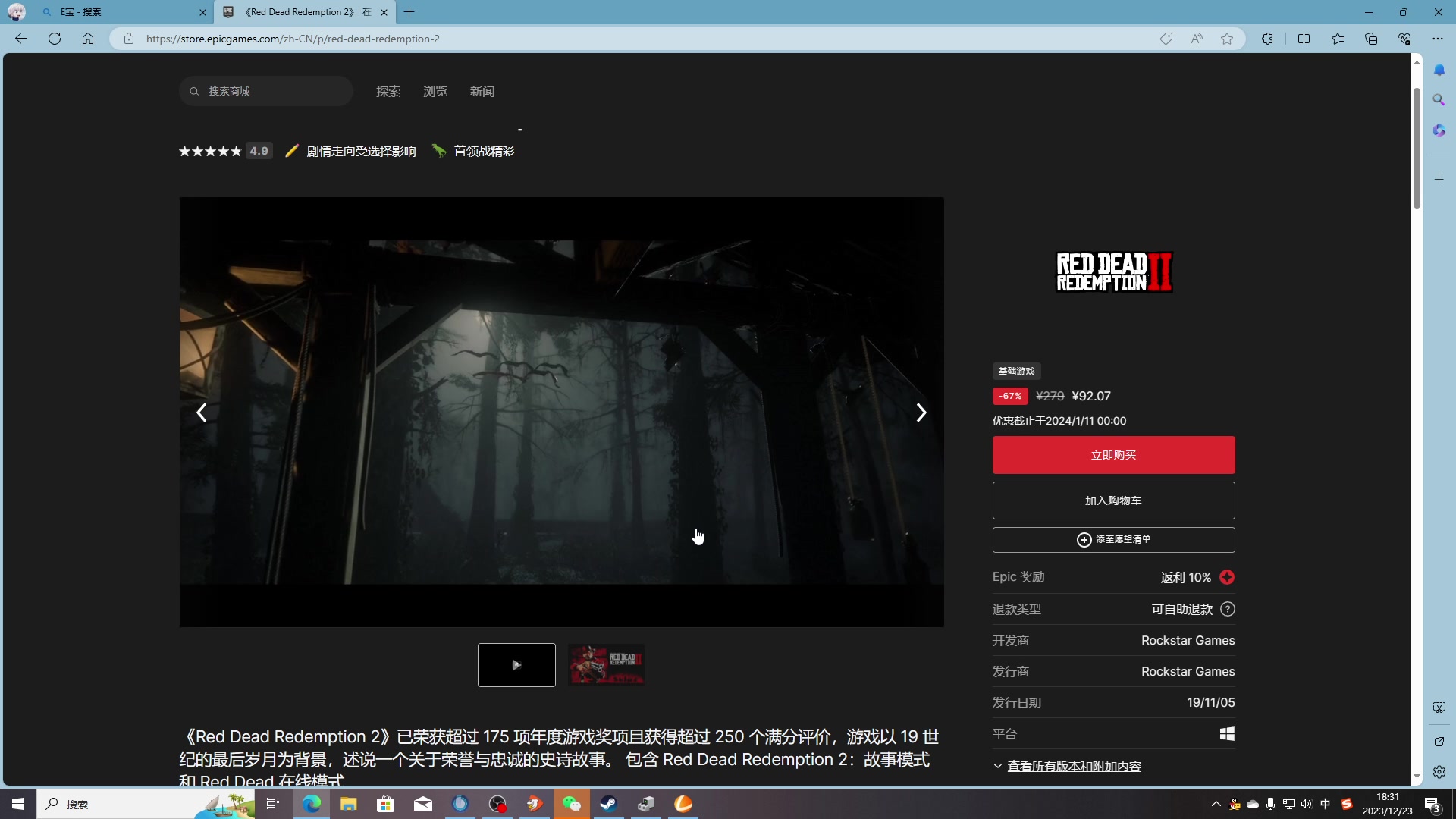This screenshot has height=819, width=1456.
Task: Open the sidebar external link icon
Action: [1439, 742]
